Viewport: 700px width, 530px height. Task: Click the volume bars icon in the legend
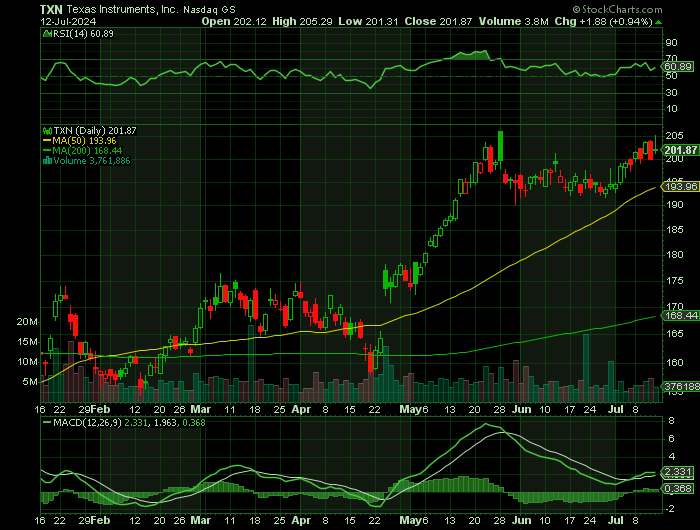[47, 161]
